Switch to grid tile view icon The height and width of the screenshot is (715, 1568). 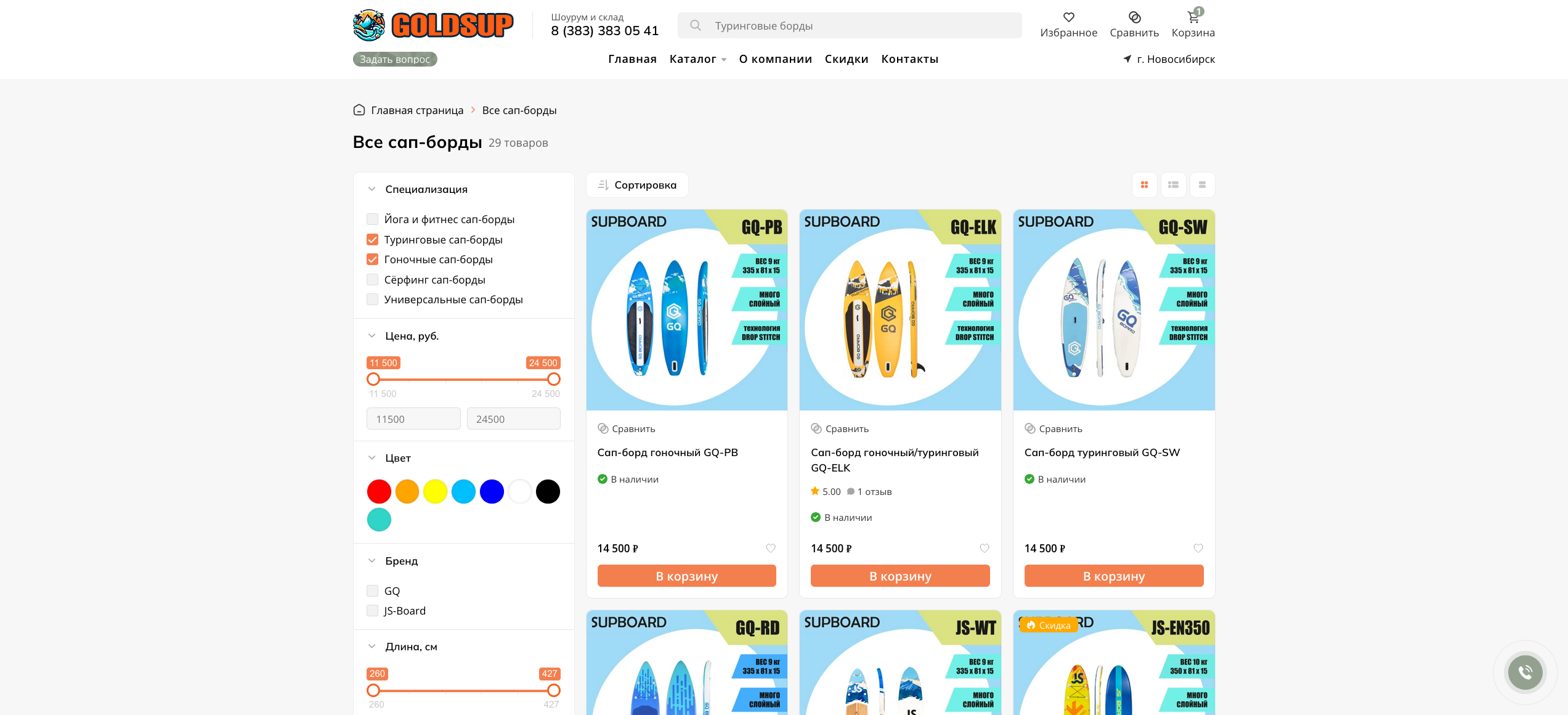1144,185
